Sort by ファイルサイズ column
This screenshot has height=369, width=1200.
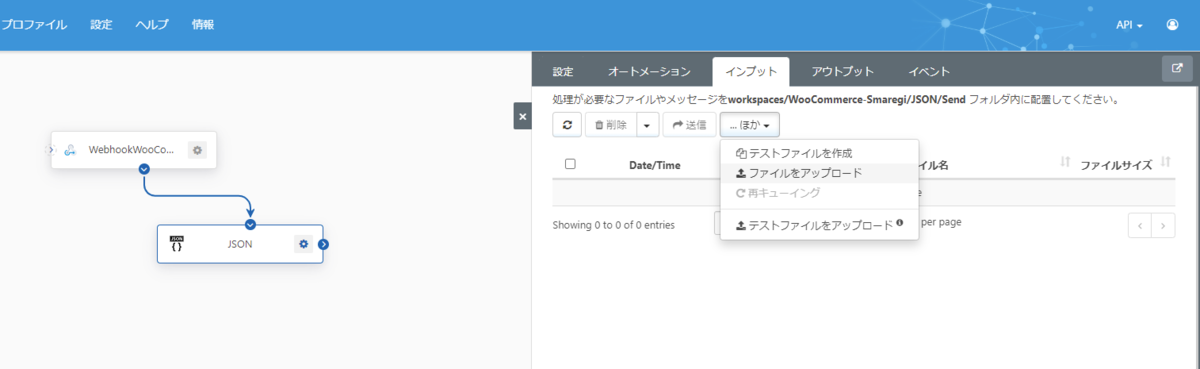1117,165
